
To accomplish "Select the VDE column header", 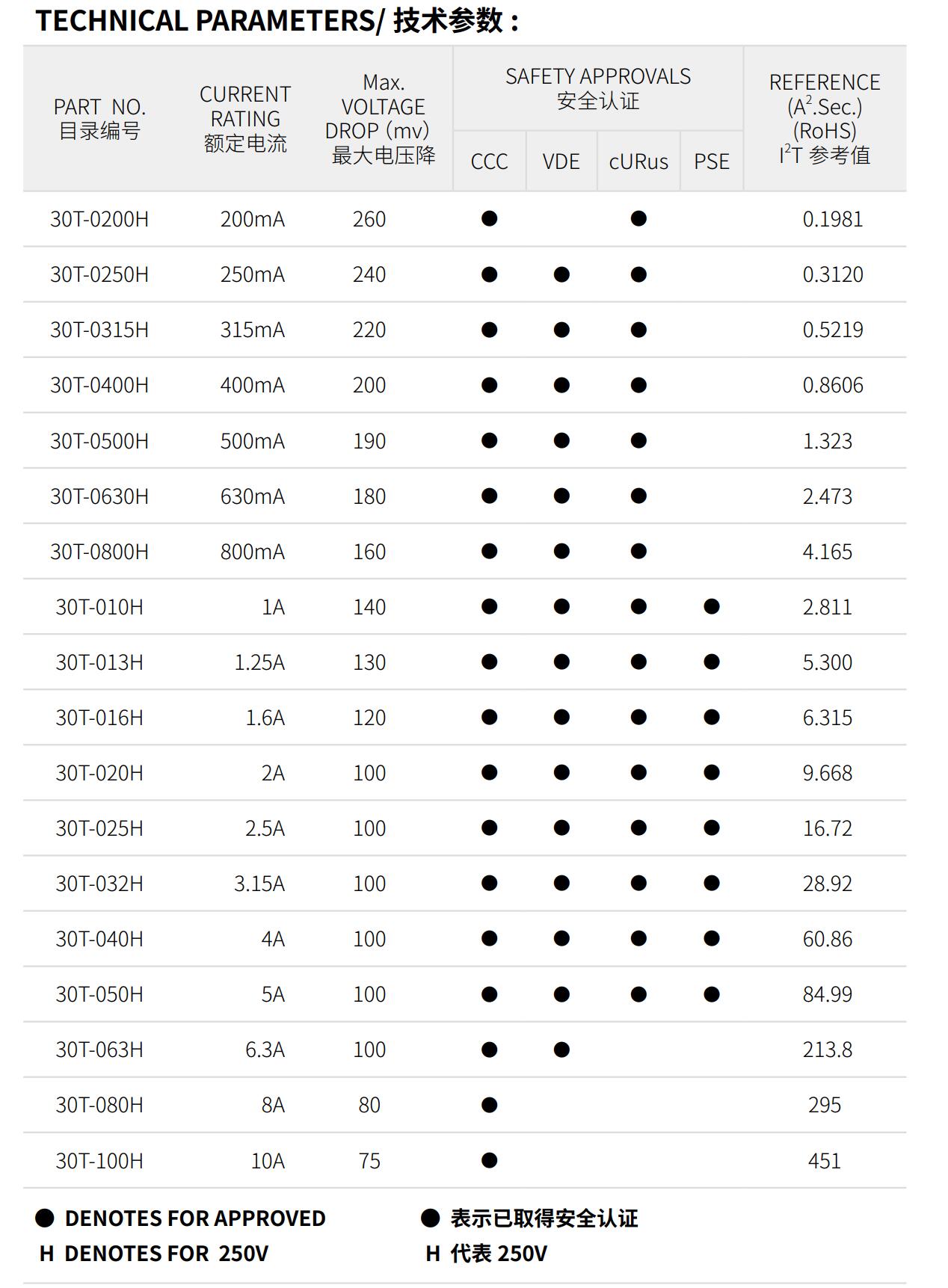I will (561, 161).
